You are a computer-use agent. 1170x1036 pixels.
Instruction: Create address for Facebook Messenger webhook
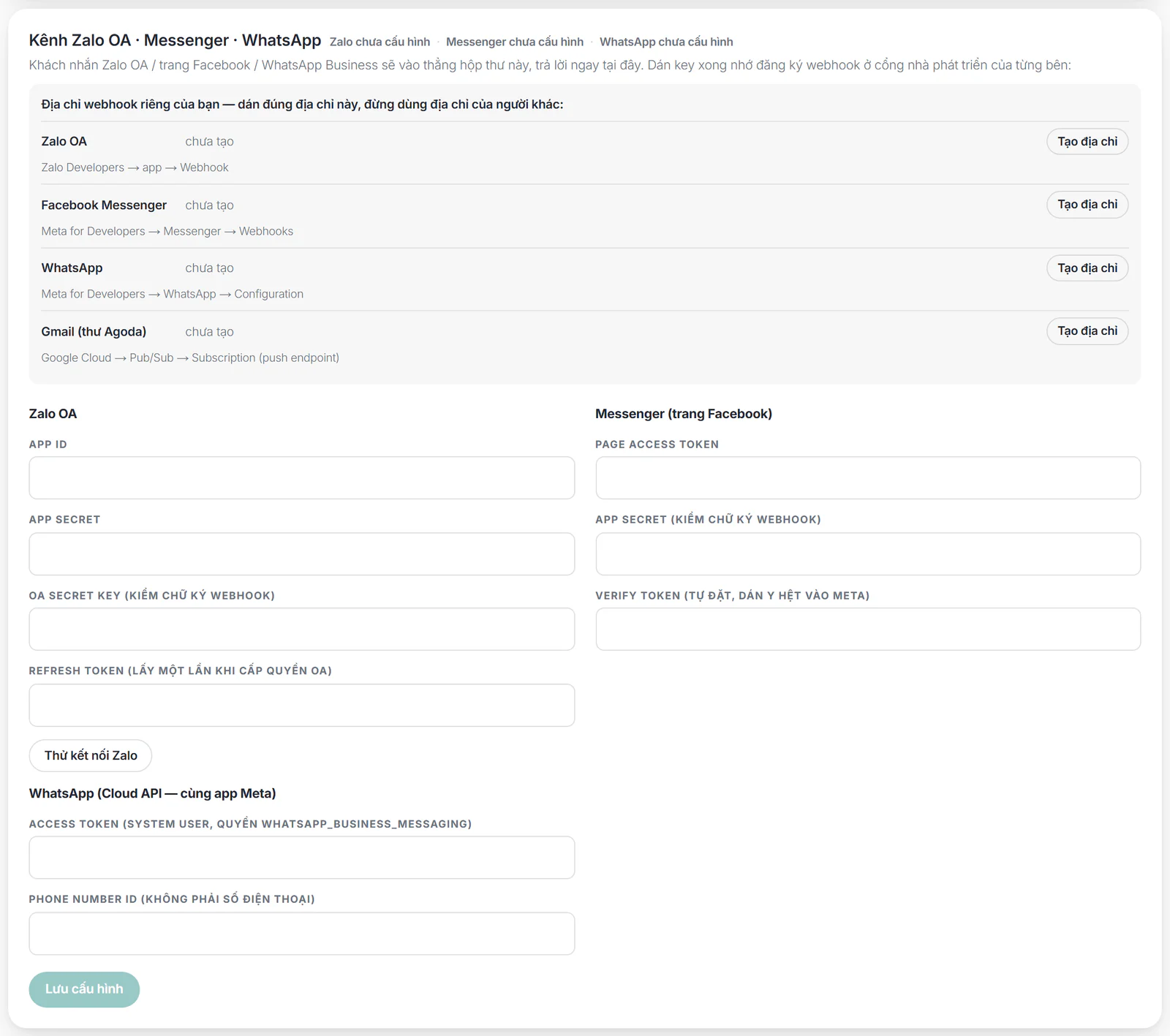click(1087, 204)
